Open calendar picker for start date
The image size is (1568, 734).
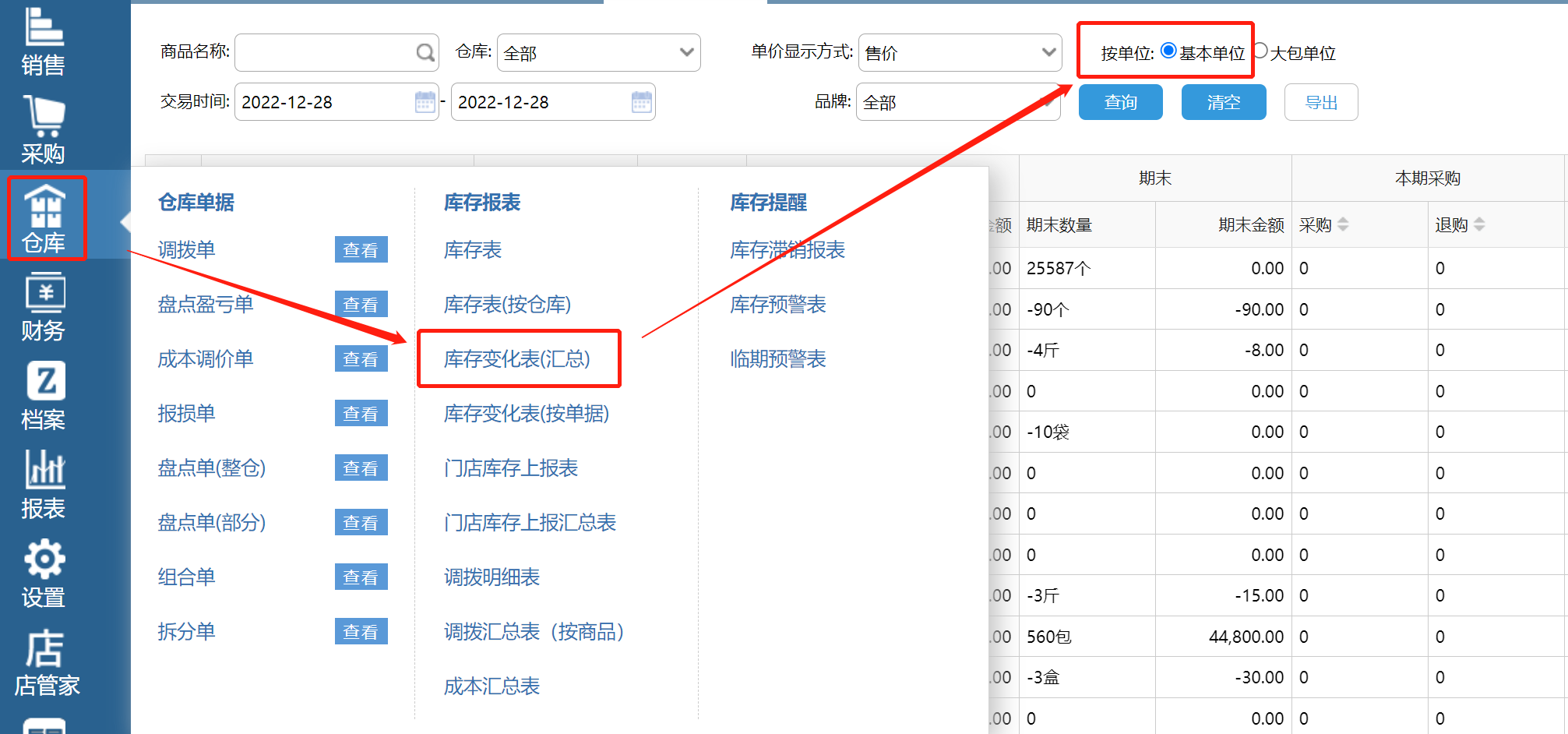pos(425,102)
